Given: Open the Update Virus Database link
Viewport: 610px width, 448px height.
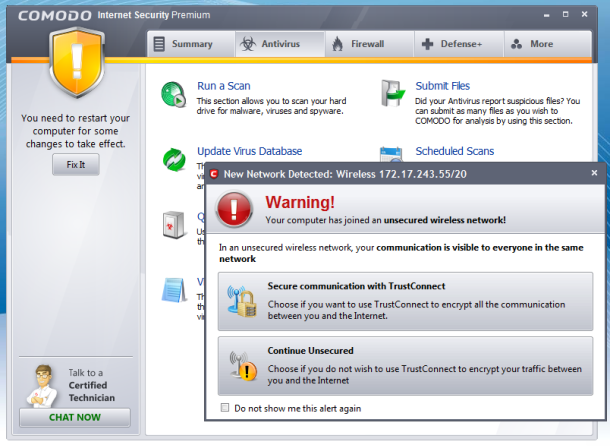Looking at the screenshot, I should tap(249, 151).
